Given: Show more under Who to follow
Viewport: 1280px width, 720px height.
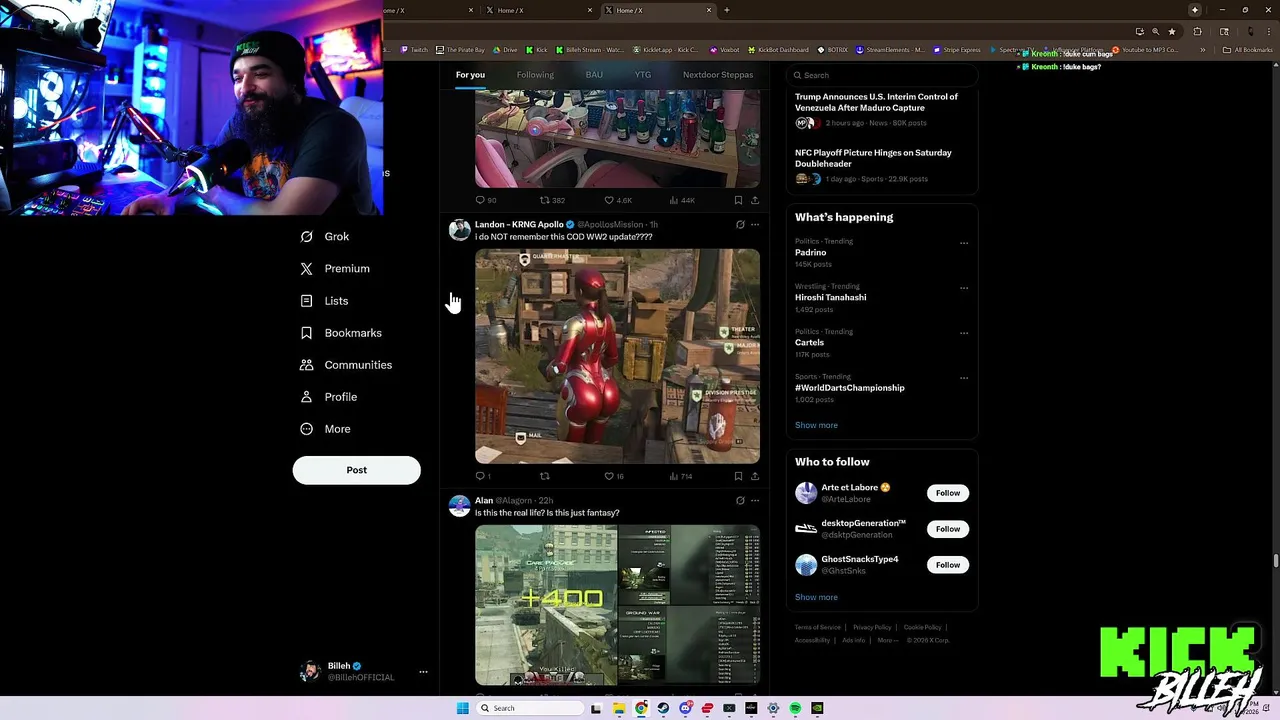Looking at the screenshot, I should click(x=816, y=597).
